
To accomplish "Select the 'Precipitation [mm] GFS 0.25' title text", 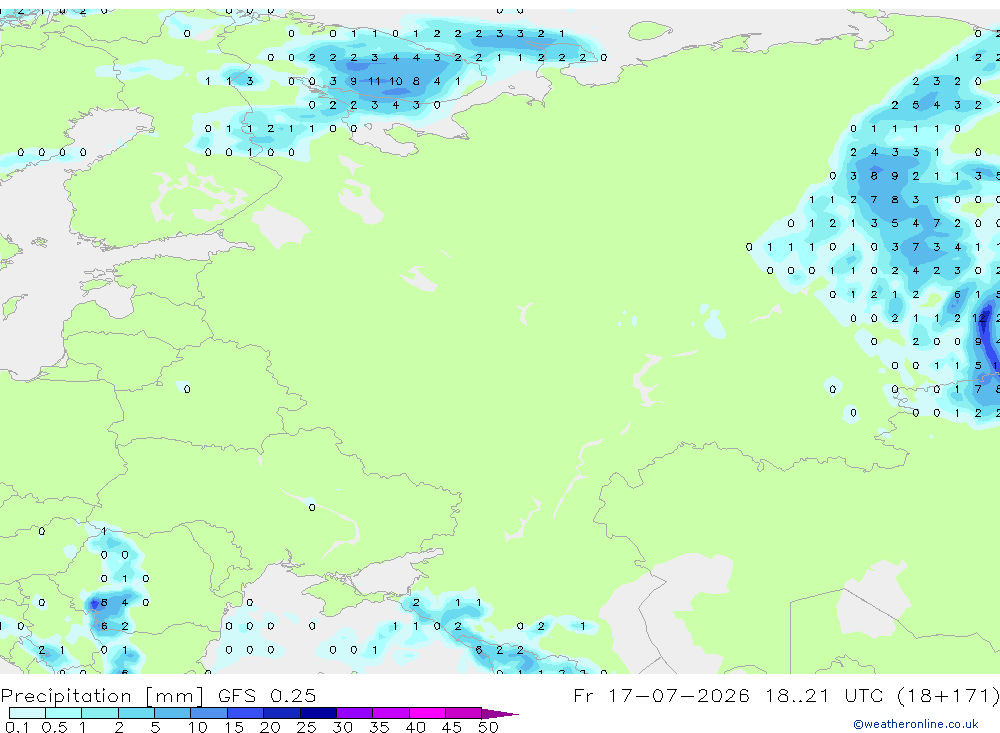I will (158, 695).
